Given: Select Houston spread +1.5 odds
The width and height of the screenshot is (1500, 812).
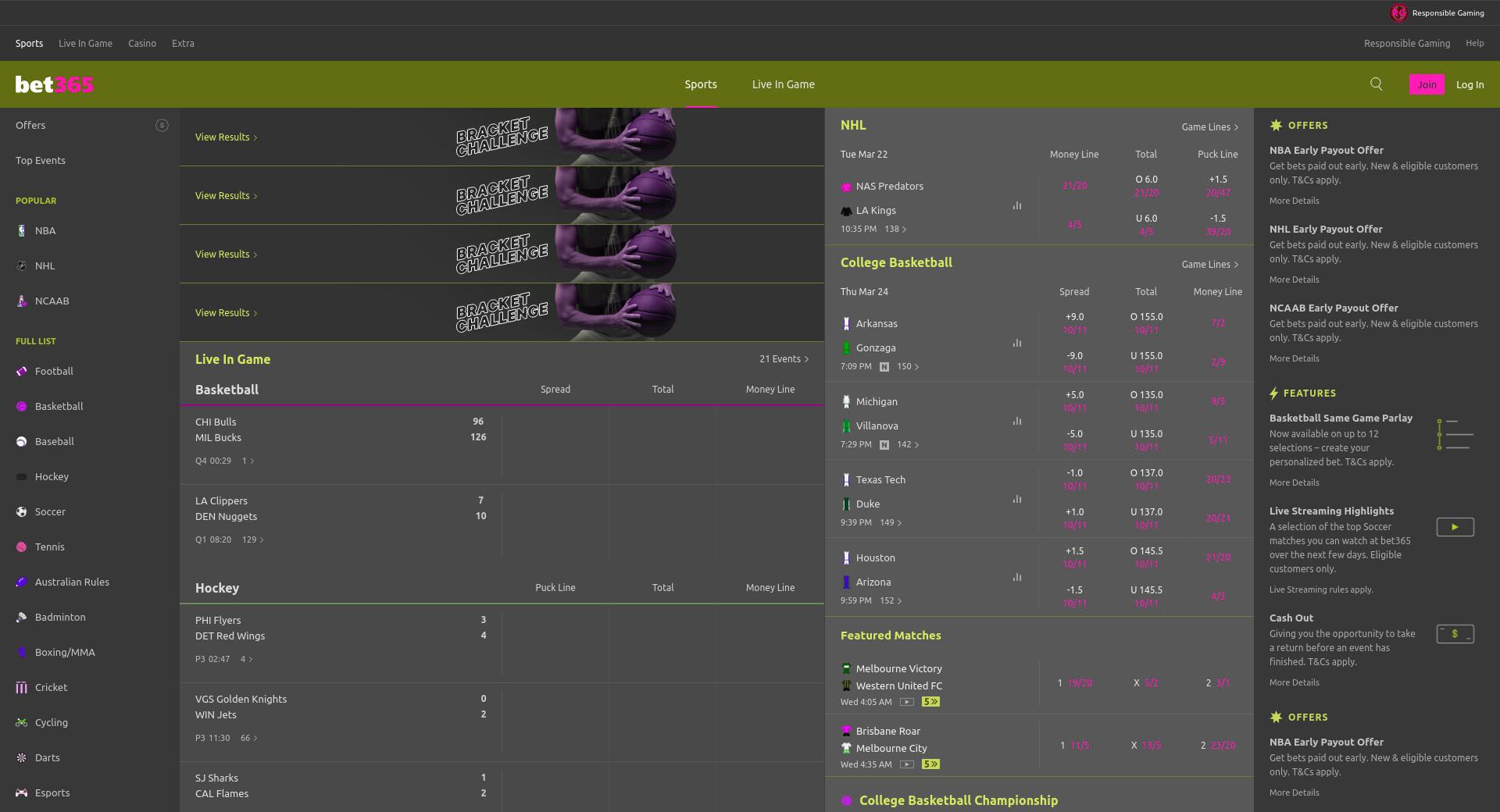Looking at the screenshot, I should pos(1074,557).
